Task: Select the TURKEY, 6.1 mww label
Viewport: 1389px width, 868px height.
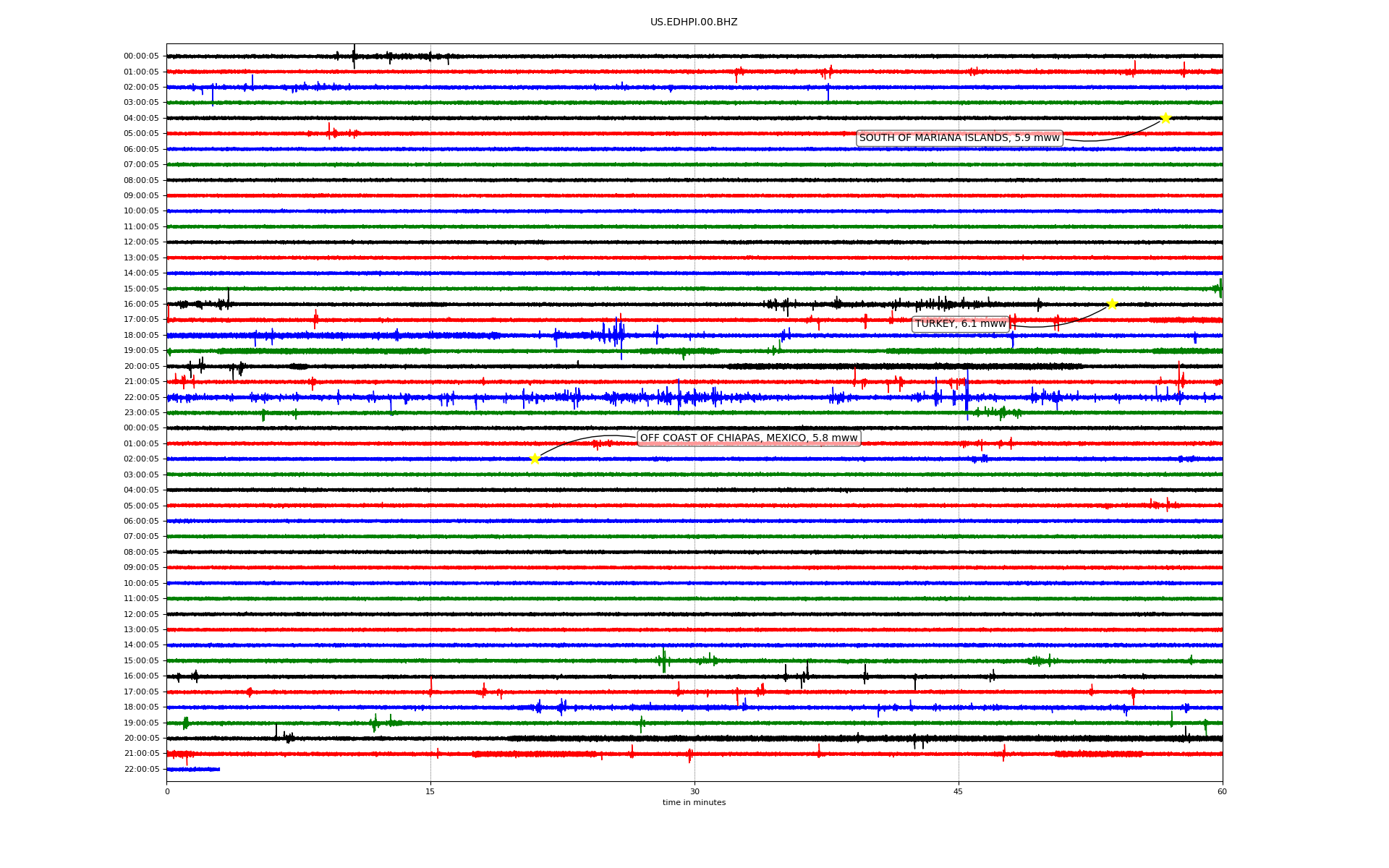Action: pos(961,324)
